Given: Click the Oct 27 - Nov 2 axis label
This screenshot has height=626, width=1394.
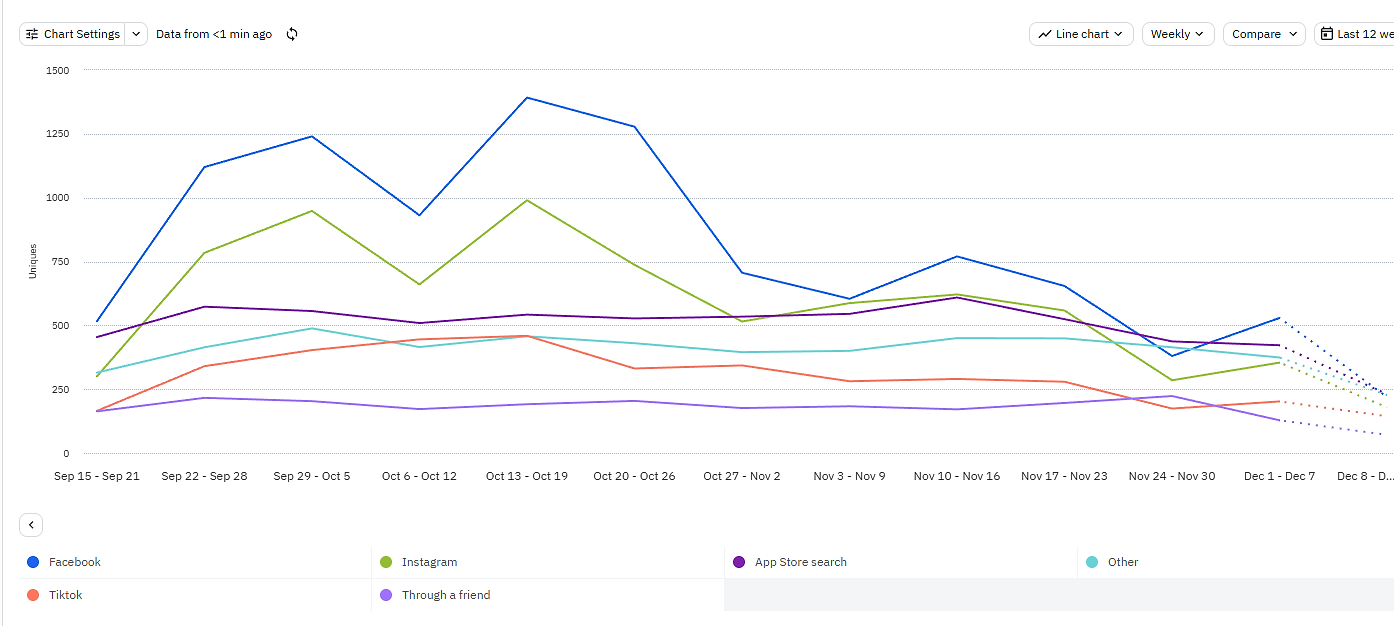Looking at the screenshot, I should click(x=742, y=476).
